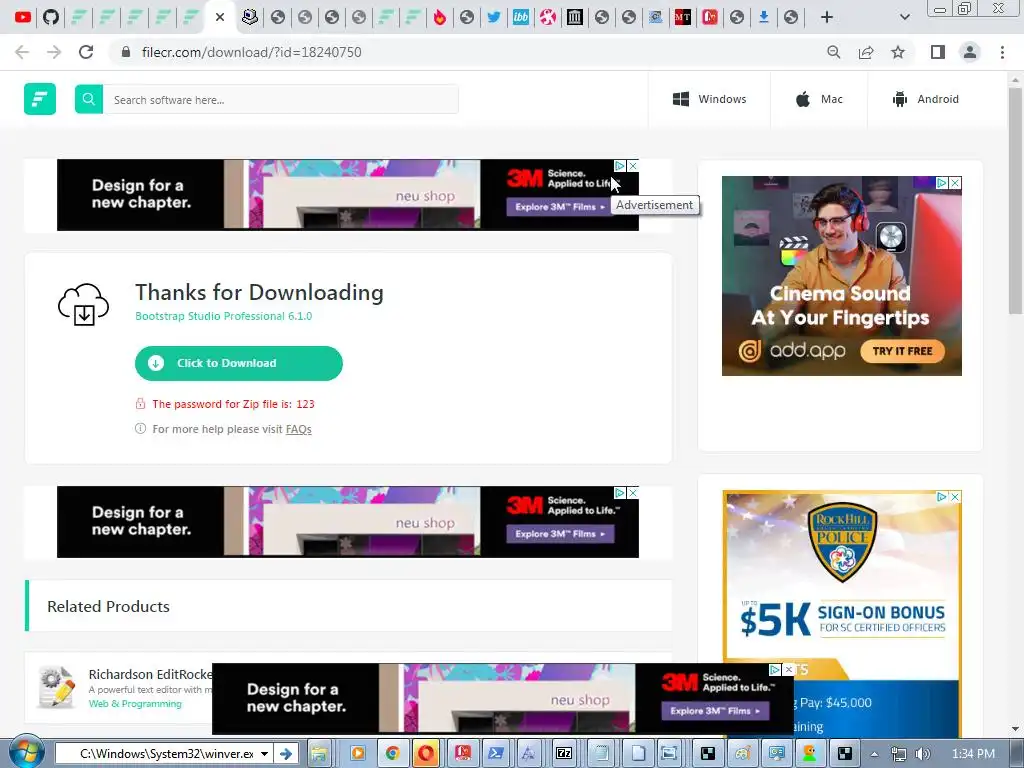The width and height of the screenshot is (1024, 768).
Task: Close the middle 3M banner ad
Action: 633,493
